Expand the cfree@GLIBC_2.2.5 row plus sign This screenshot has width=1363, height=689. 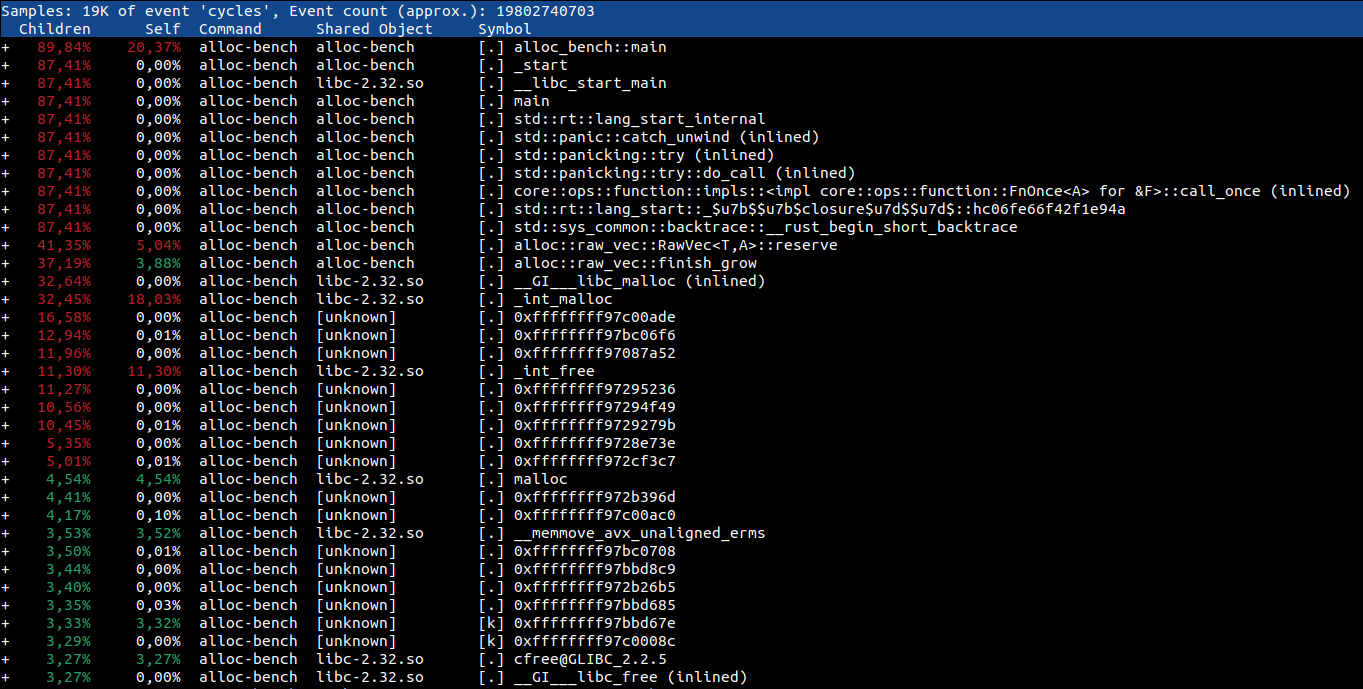tap(5, 659)
